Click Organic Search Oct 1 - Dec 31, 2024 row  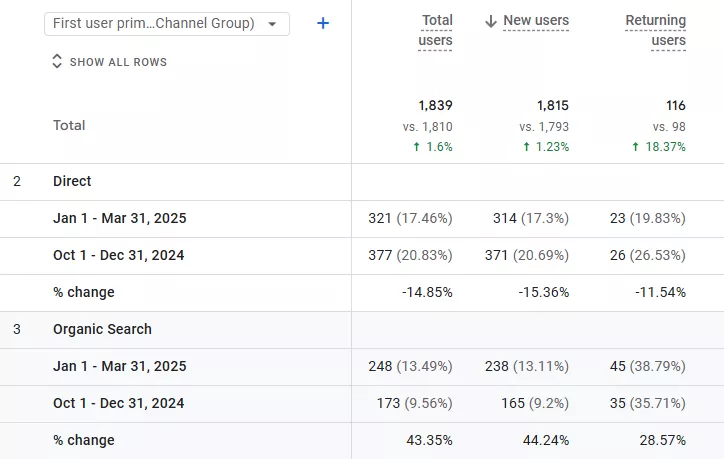(362, 404)
